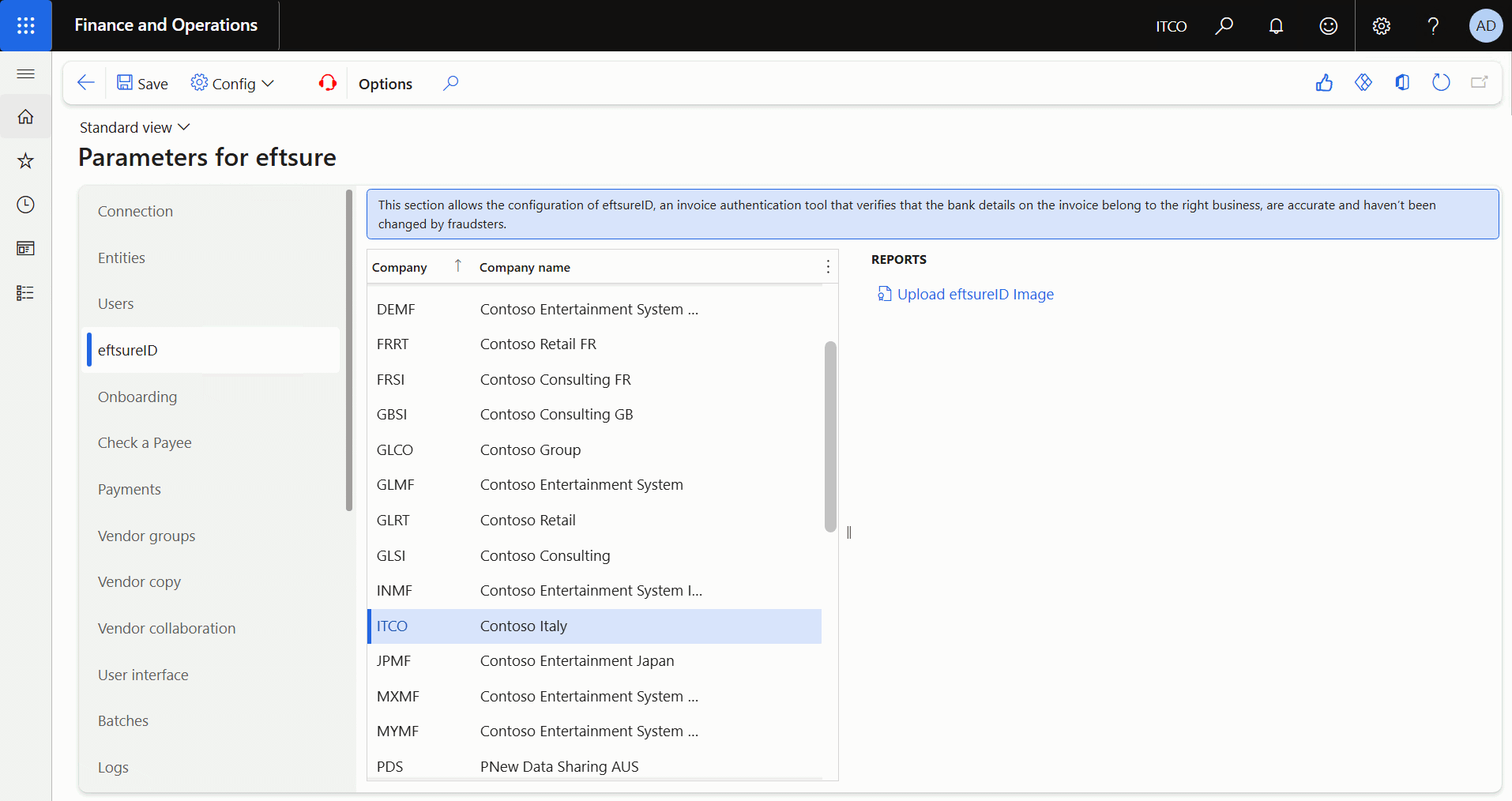1512x801 pixels.
Task: Select the GLMF company row
Action: click(x=595, y=484)
